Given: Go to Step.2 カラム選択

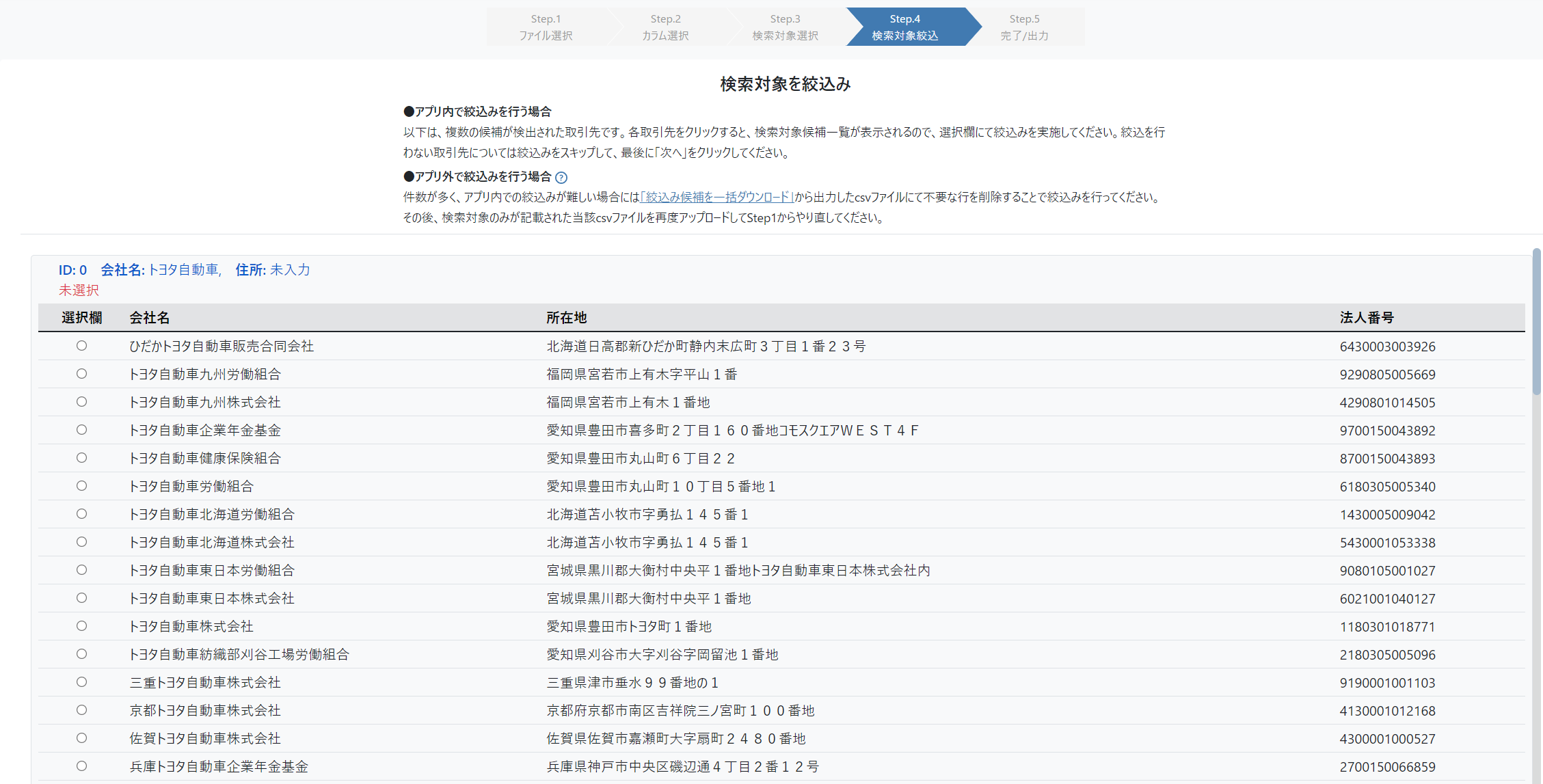Looking at the screenshot, I should click(665, 27).
